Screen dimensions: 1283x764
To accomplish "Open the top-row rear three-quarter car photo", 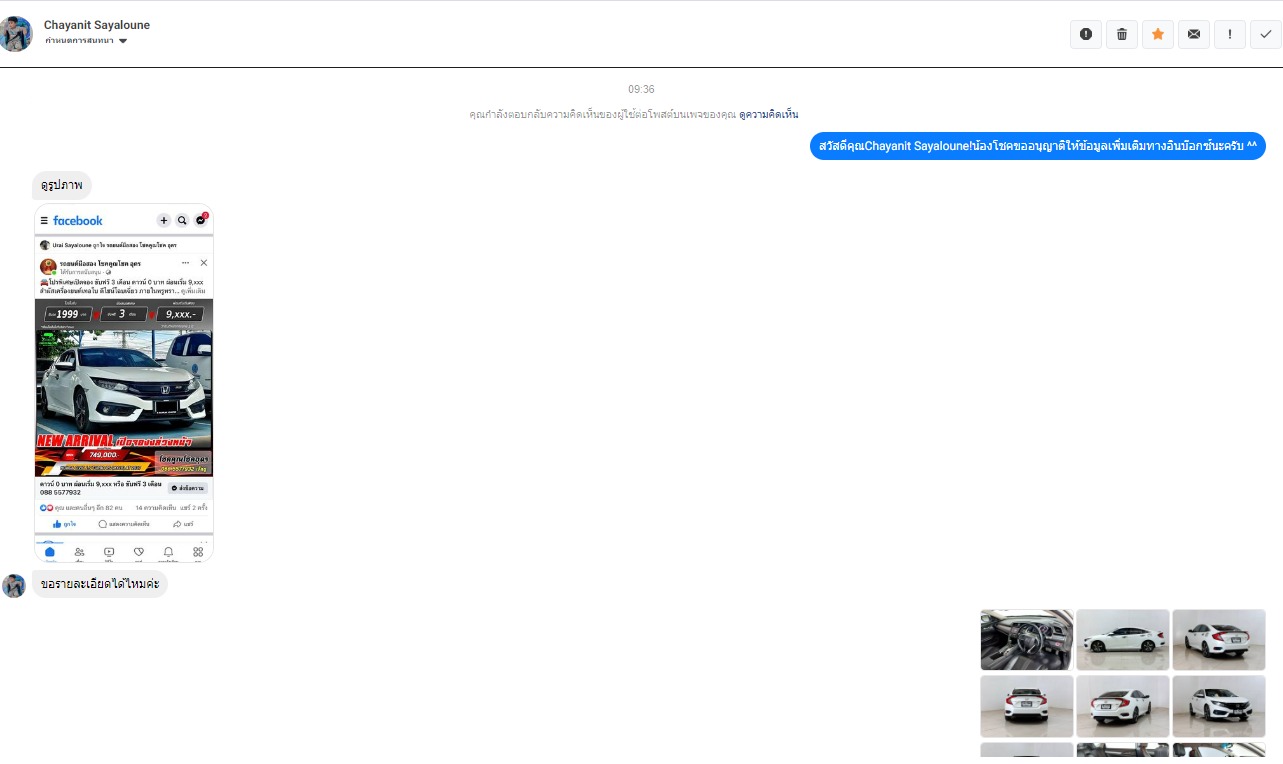I will (x=1219, y=640).
